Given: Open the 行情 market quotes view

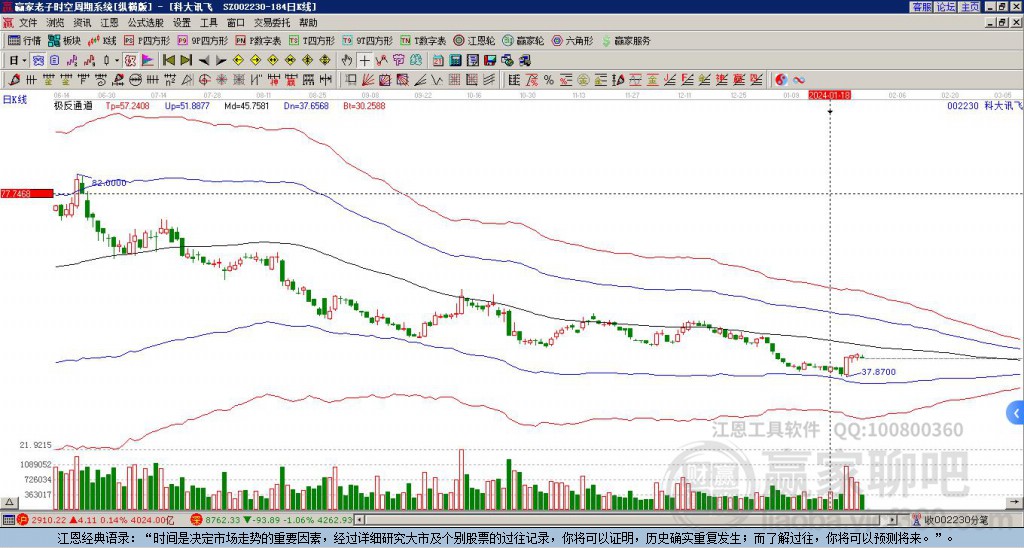Looking at the screenshot, I should tap(25, 41).
